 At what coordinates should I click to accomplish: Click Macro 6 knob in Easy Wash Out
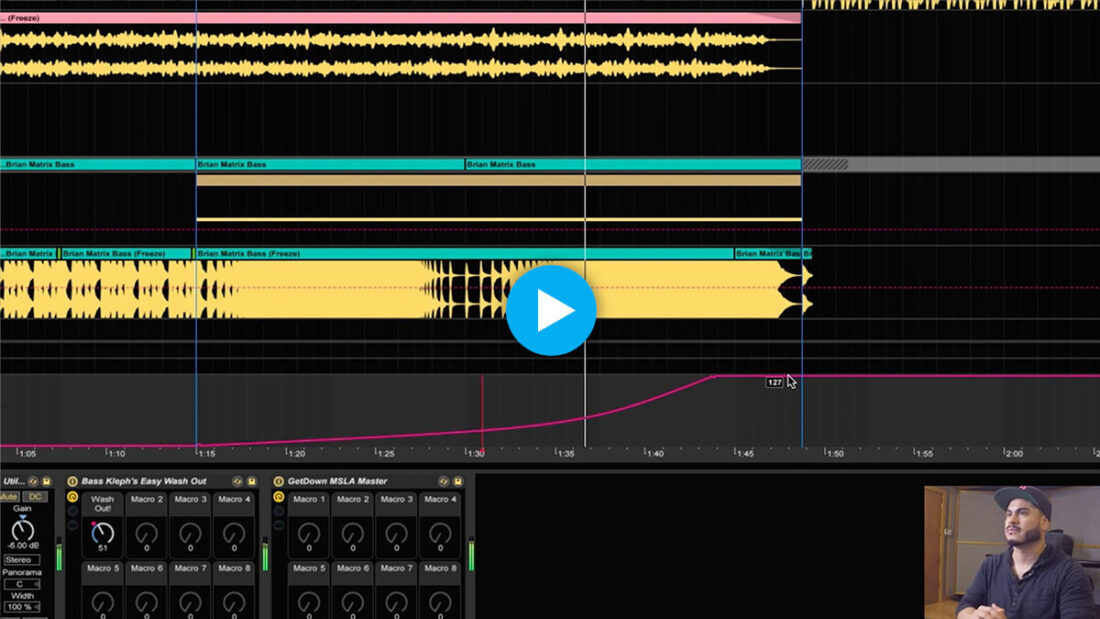point(147,602)
